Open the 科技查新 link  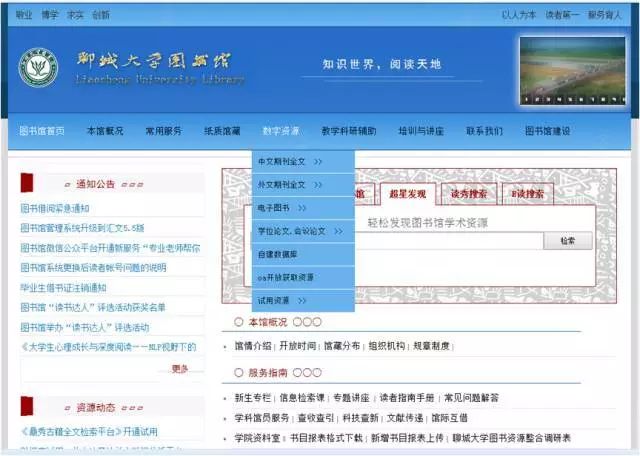click(x=360, y=418)
